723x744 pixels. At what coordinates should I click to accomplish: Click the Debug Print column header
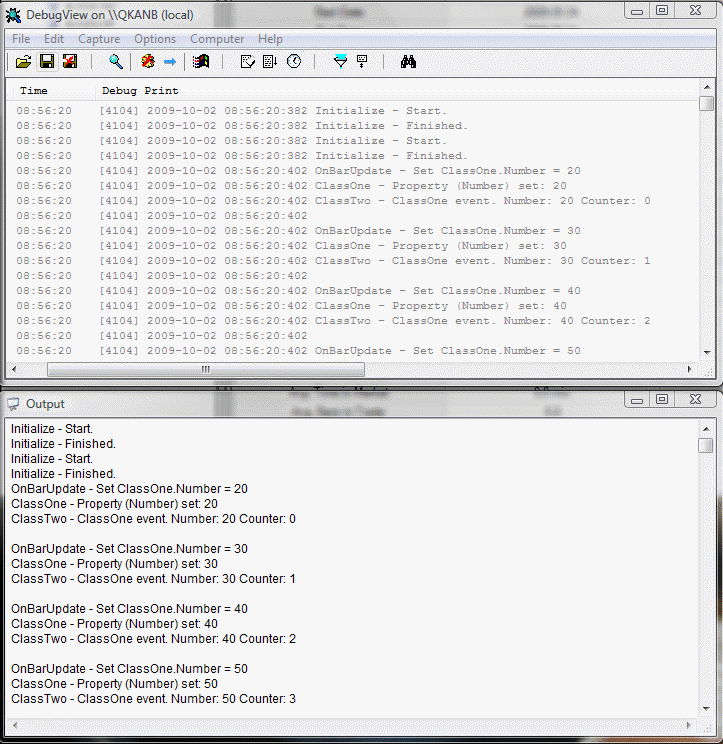pyautogui.click(x=398, y=91)
